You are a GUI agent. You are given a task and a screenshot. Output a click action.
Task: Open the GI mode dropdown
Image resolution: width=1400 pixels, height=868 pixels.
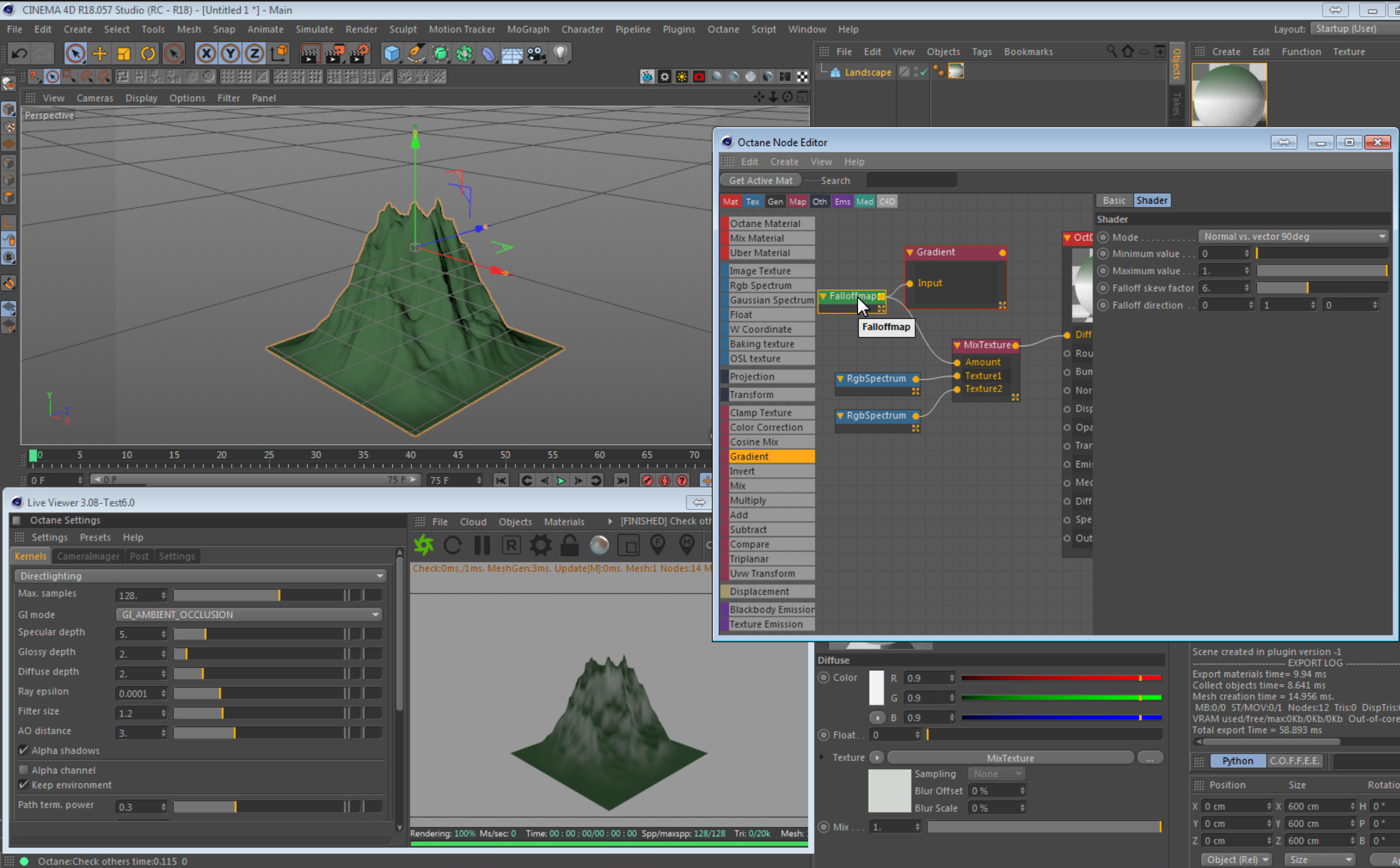(x=248, y=614)
